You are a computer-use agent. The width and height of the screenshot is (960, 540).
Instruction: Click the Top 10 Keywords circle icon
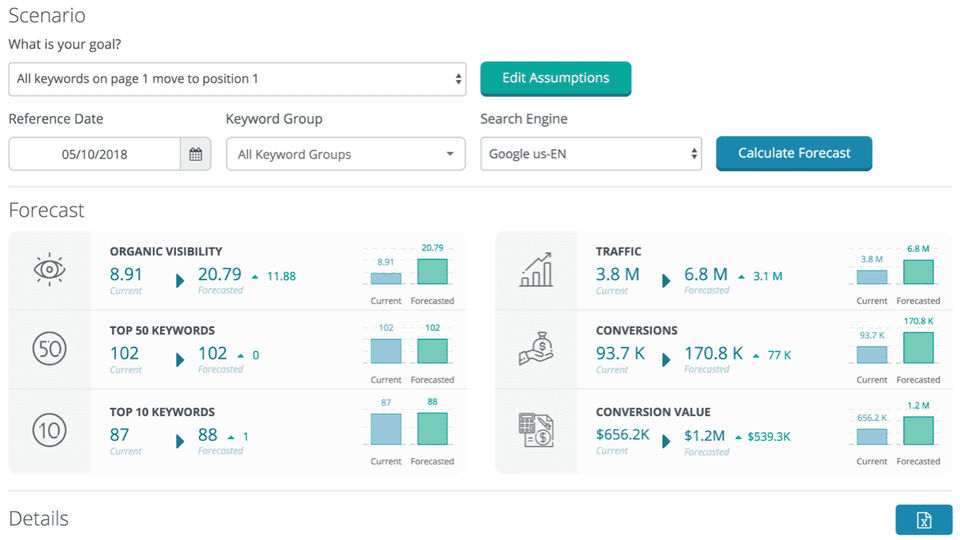[49, 431]
